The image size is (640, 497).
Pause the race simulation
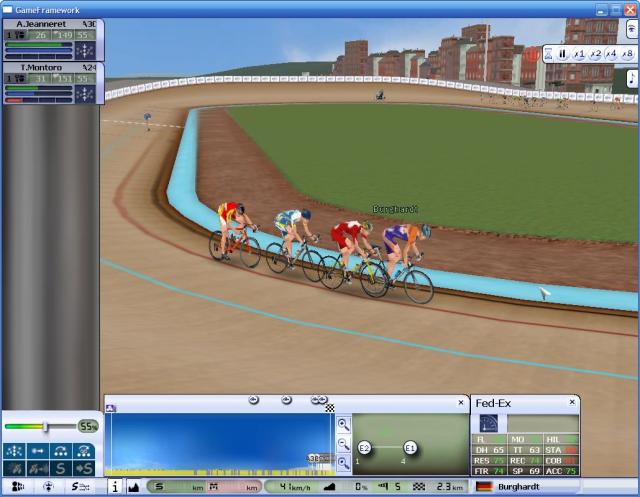click(562, 54)
